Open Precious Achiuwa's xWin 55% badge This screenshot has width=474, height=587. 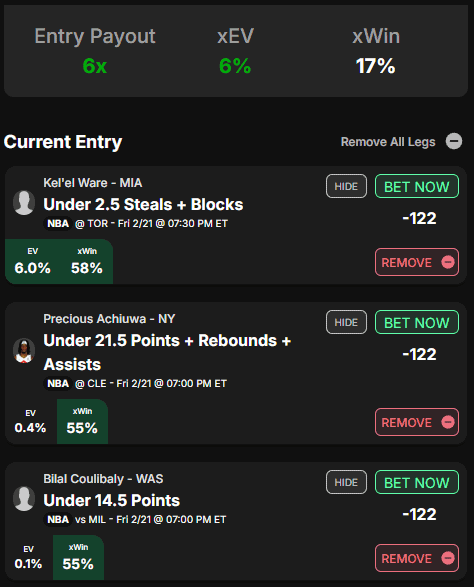pos(82,422)
